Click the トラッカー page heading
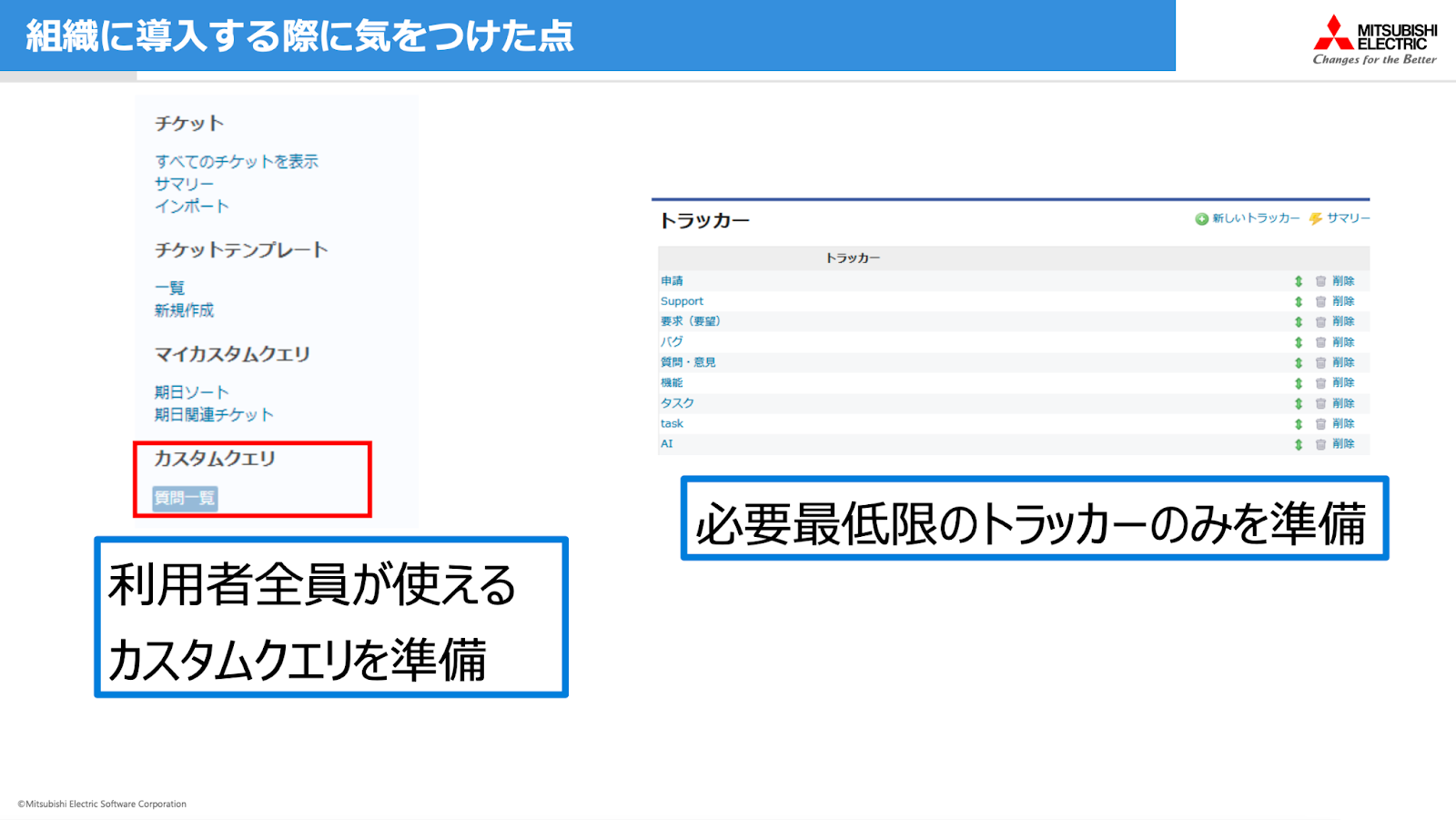 tap(704, 221)
